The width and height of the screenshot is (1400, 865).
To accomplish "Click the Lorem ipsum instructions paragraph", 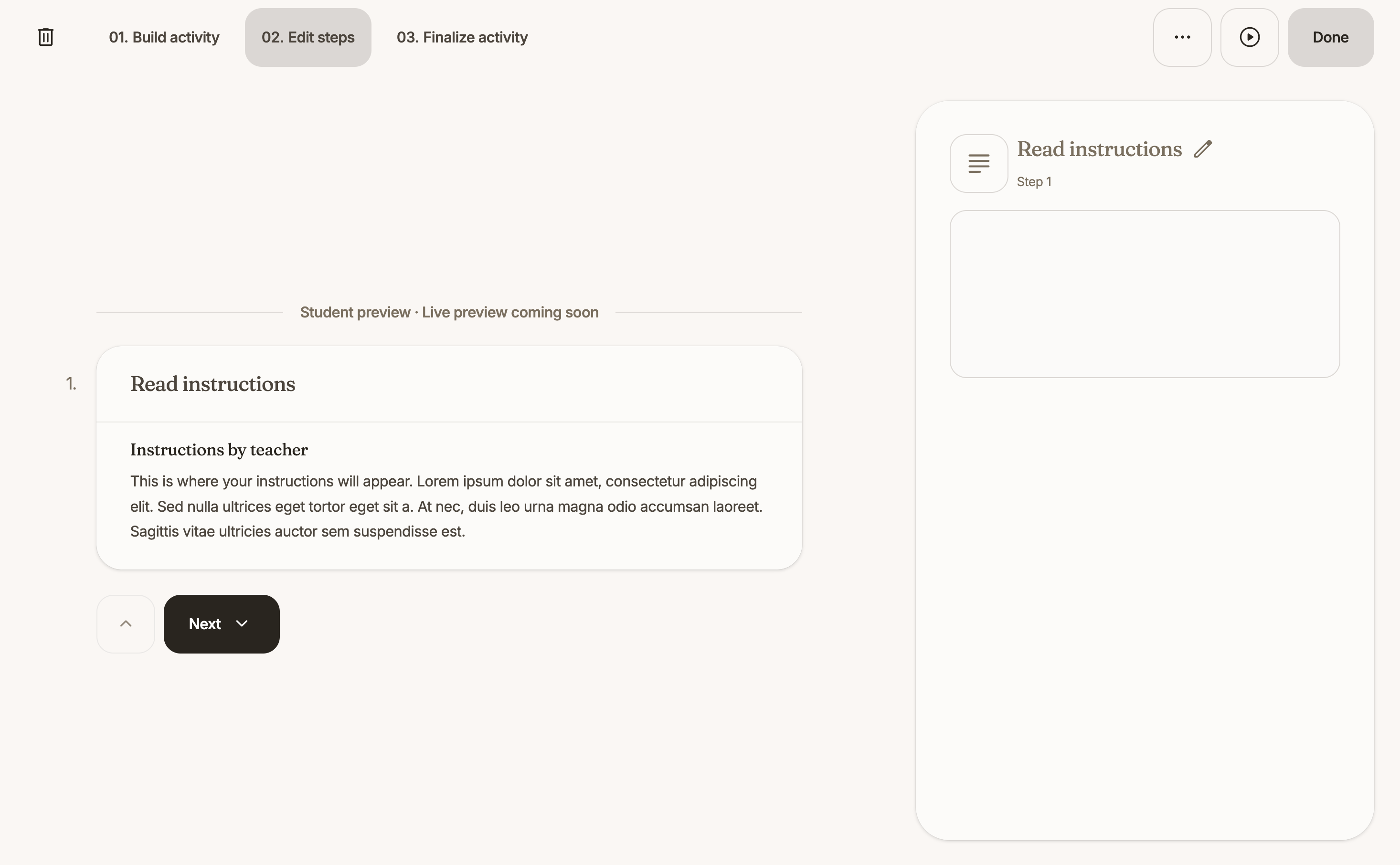I will pos(446,506).
